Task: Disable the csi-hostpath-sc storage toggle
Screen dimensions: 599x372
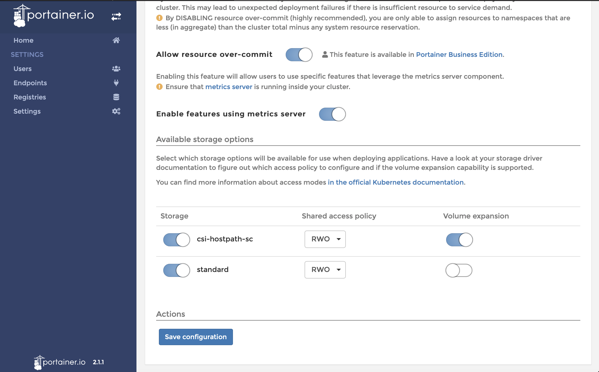Action: tap(176, 240)
